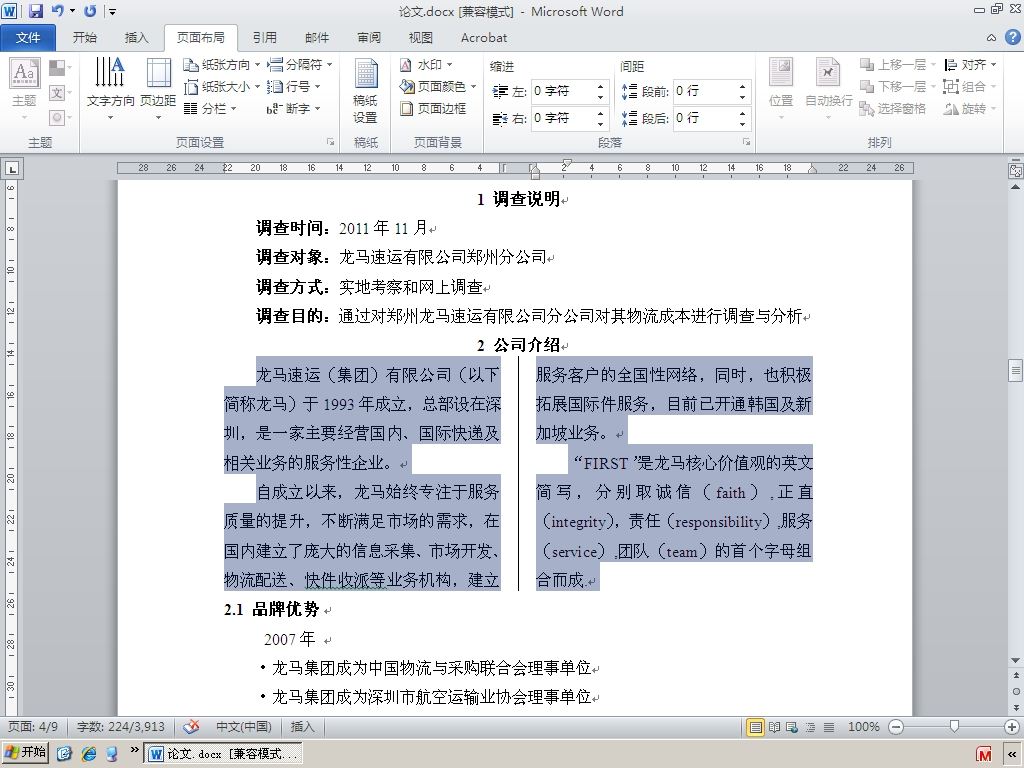Open Word help question mark
This screenshot has width=1024, height=768.
coord(1012,37)
